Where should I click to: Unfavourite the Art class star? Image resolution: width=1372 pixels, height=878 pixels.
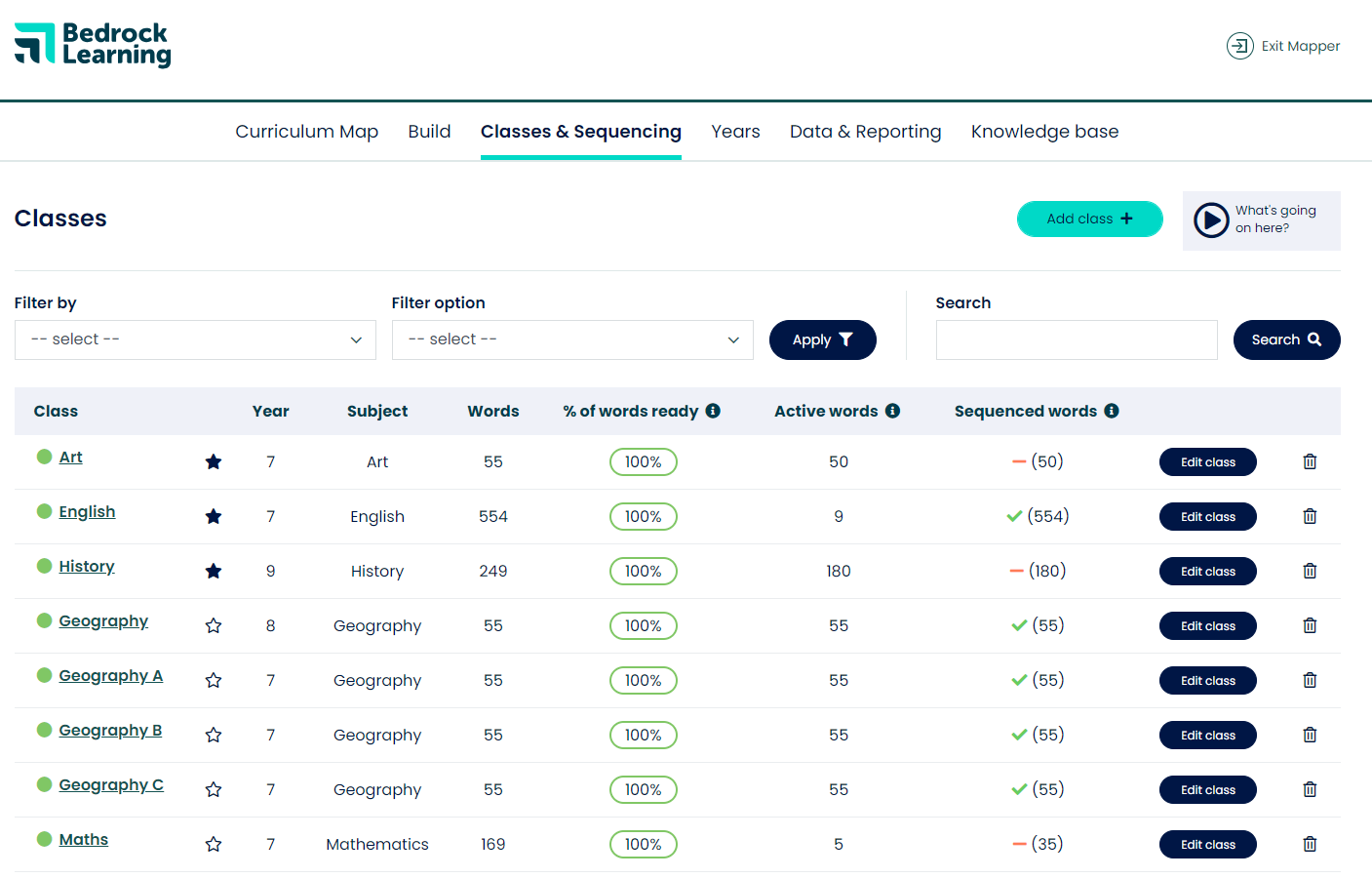point(214,461)
